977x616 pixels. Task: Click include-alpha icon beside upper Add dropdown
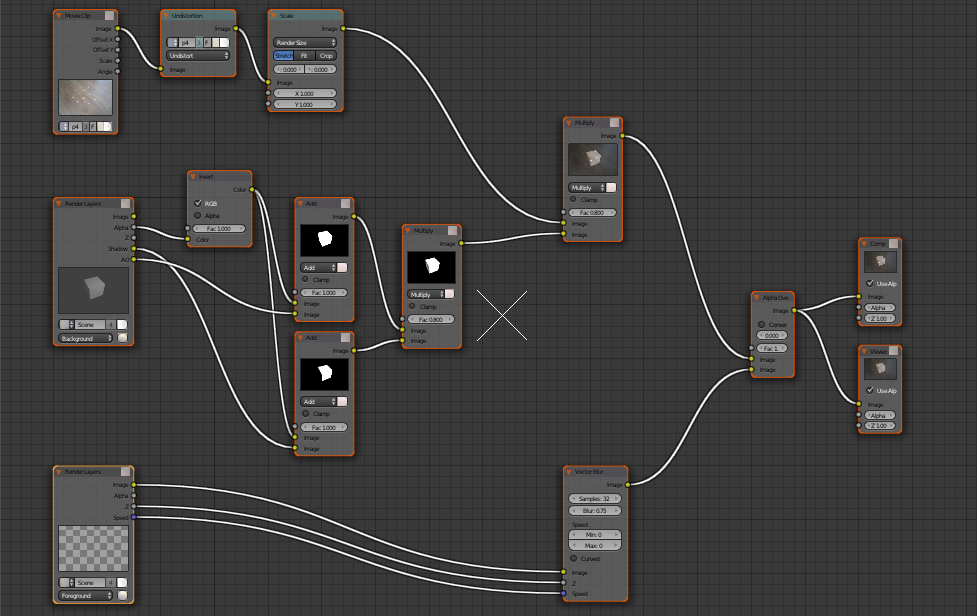pos(342,267)
